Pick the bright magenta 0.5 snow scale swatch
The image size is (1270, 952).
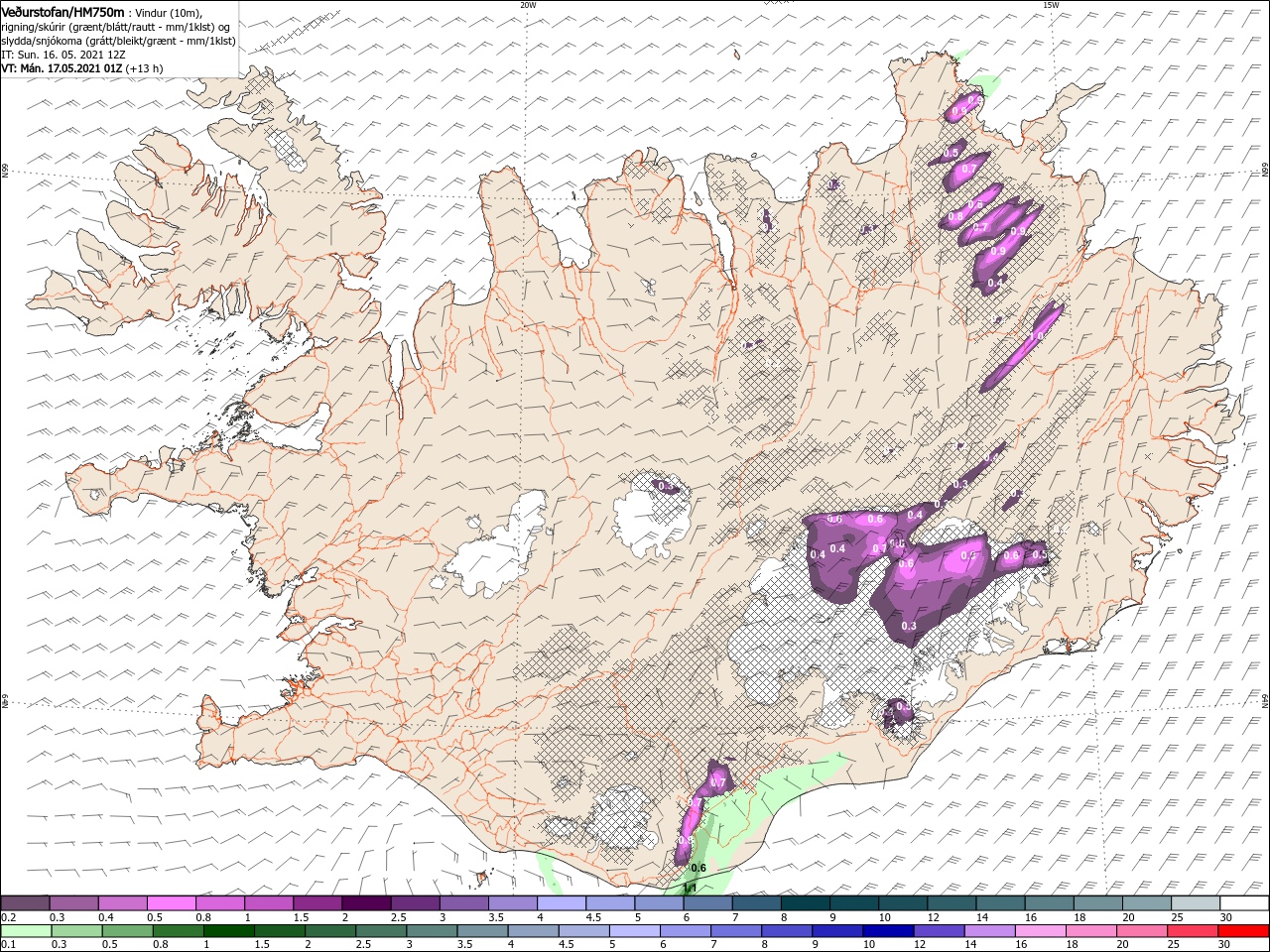171,903
